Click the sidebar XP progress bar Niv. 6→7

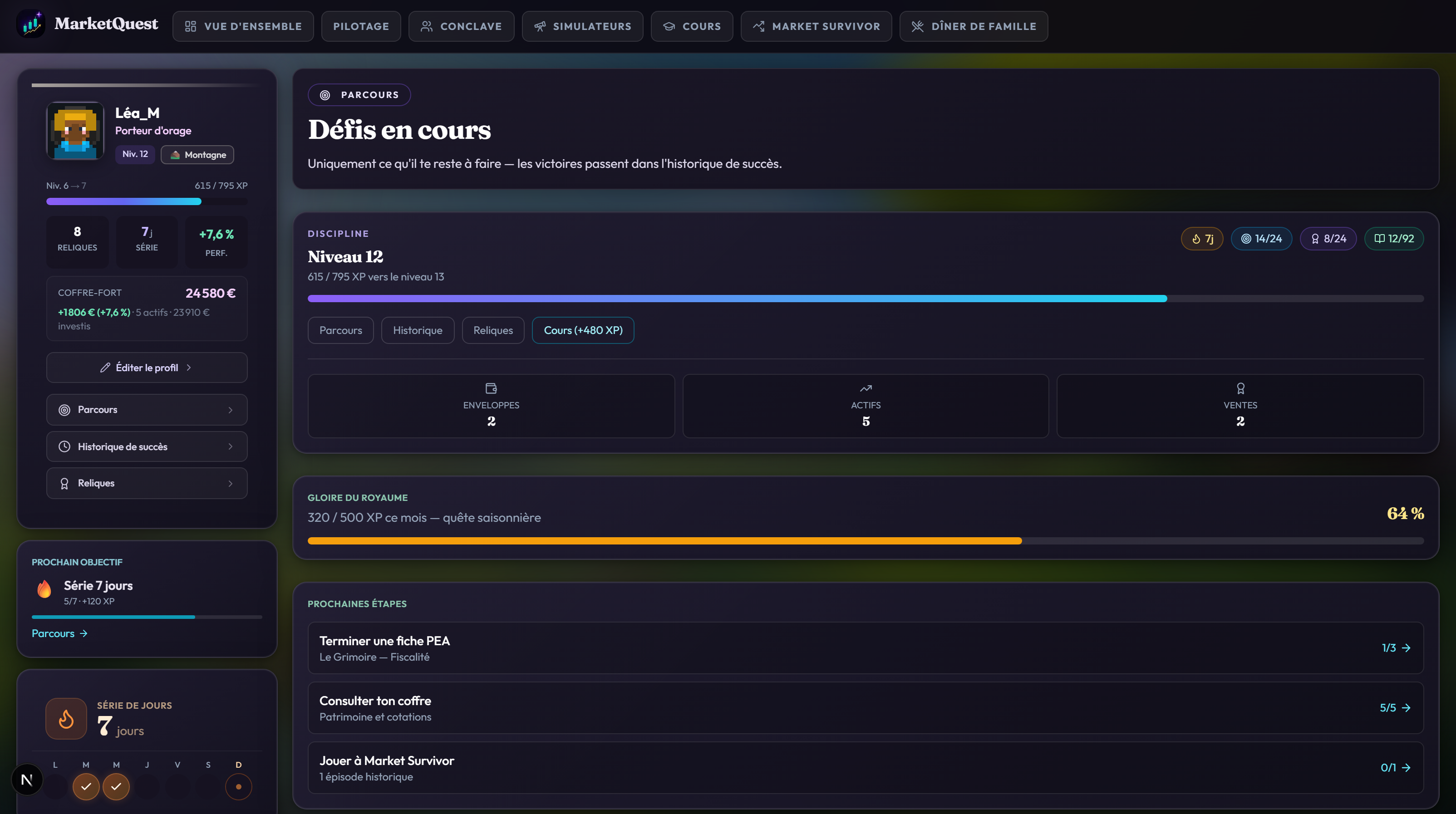(147, 201)
